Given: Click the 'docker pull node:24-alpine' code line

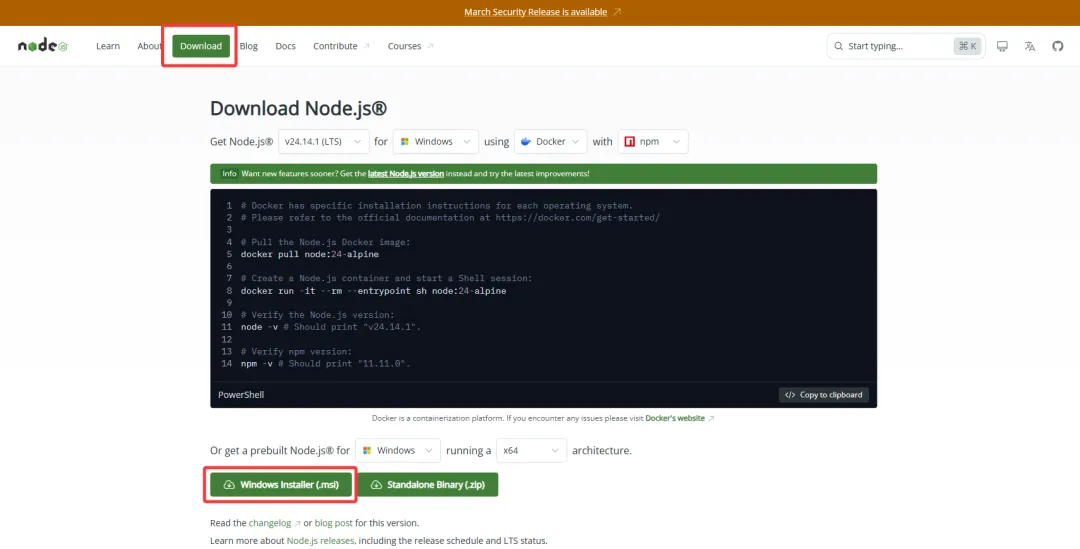Looking at the screenshot, I should tap(309, 254).
